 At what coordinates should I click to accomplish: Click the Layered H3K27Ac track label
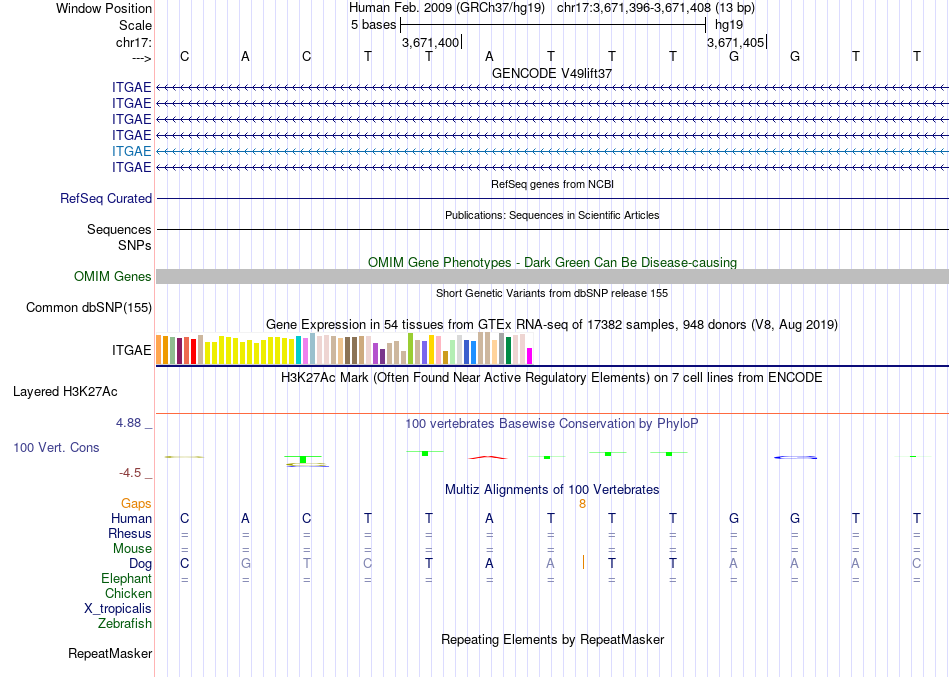tap(65, 392)
